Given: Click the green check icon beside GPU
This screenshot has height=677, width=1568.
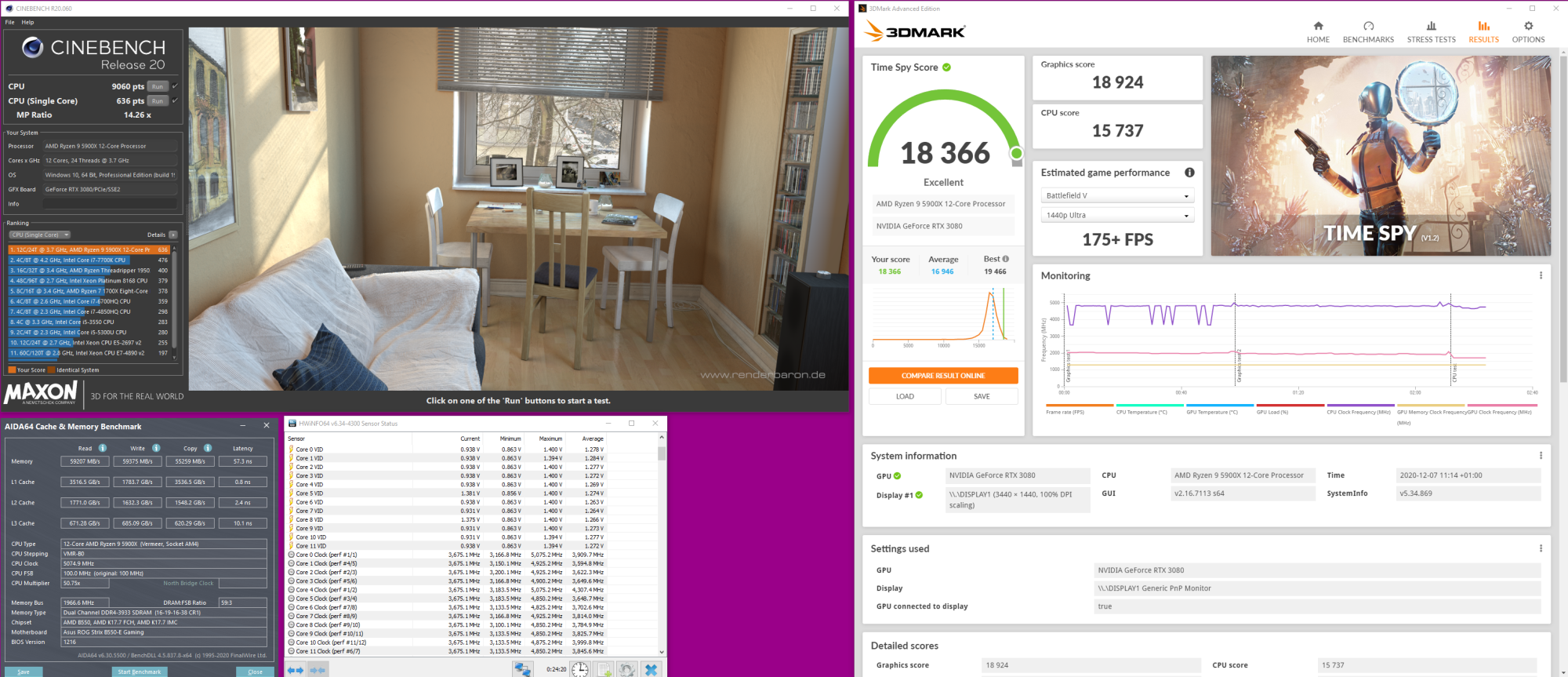Looking at the screenshot, I should tap(897, 476).
